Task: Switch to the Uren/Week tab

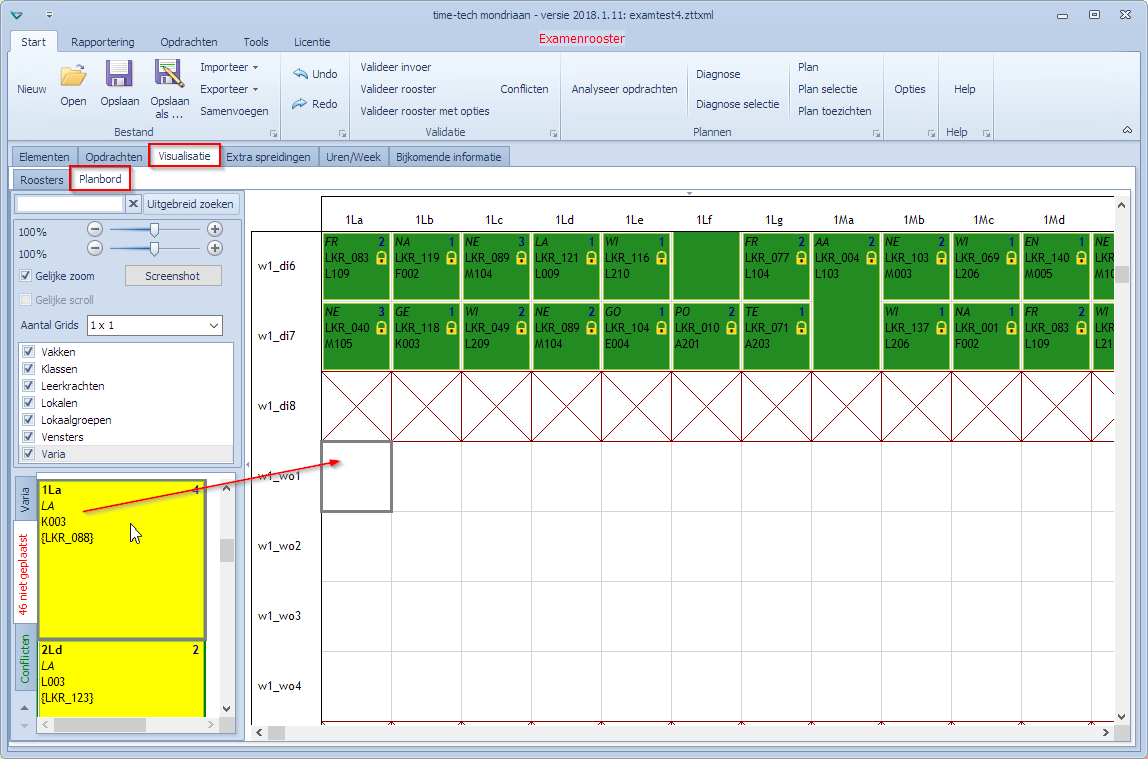Action: pyautogui.click(x=354, y=157)
